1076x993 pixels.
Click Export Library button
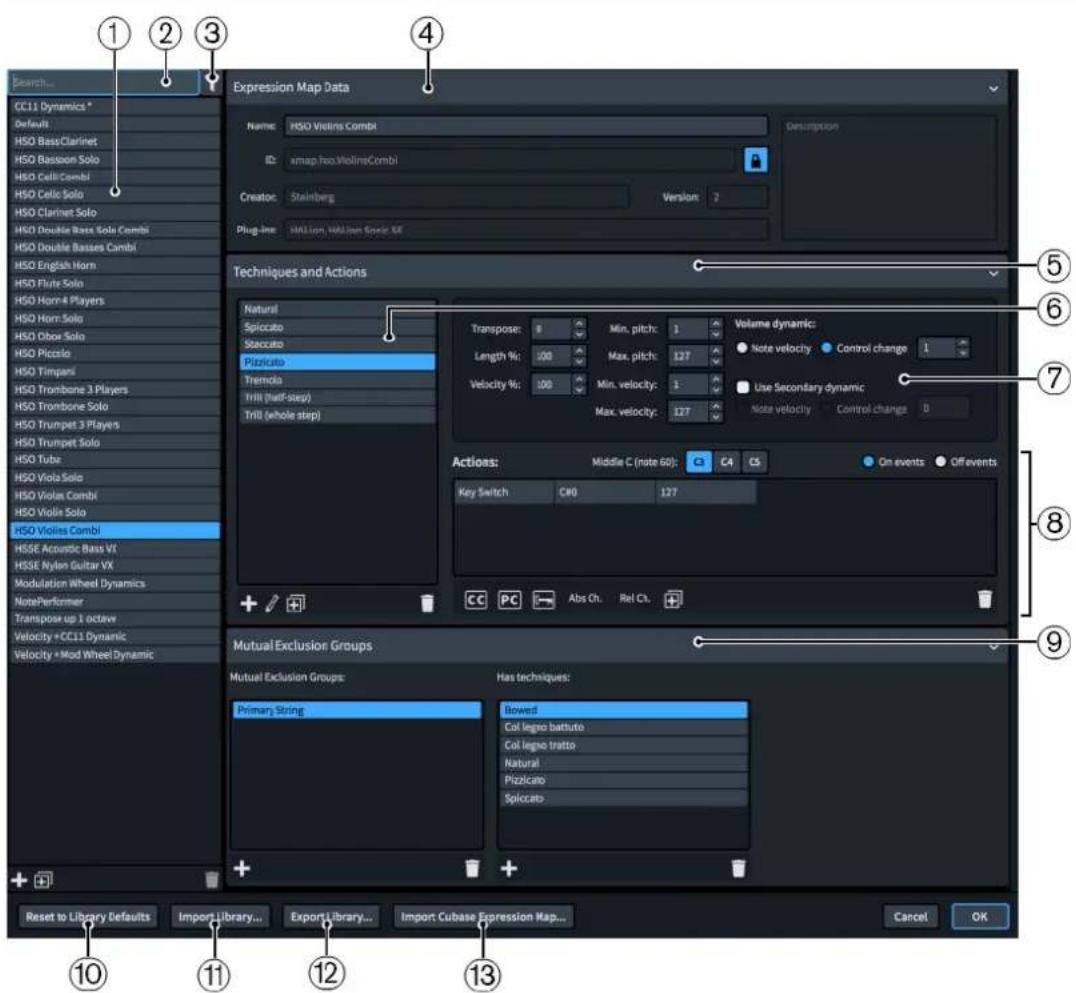pos(331,917)
